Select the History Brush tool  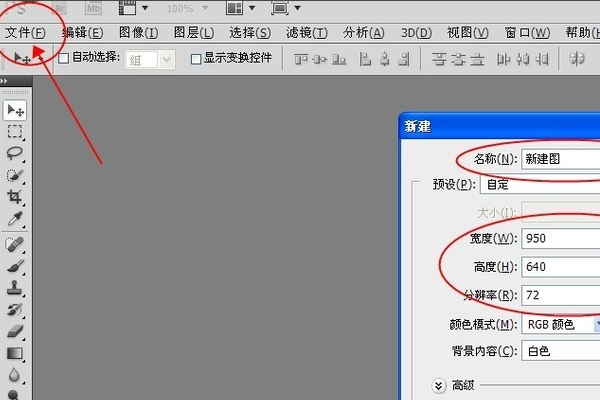coord(15,309)
